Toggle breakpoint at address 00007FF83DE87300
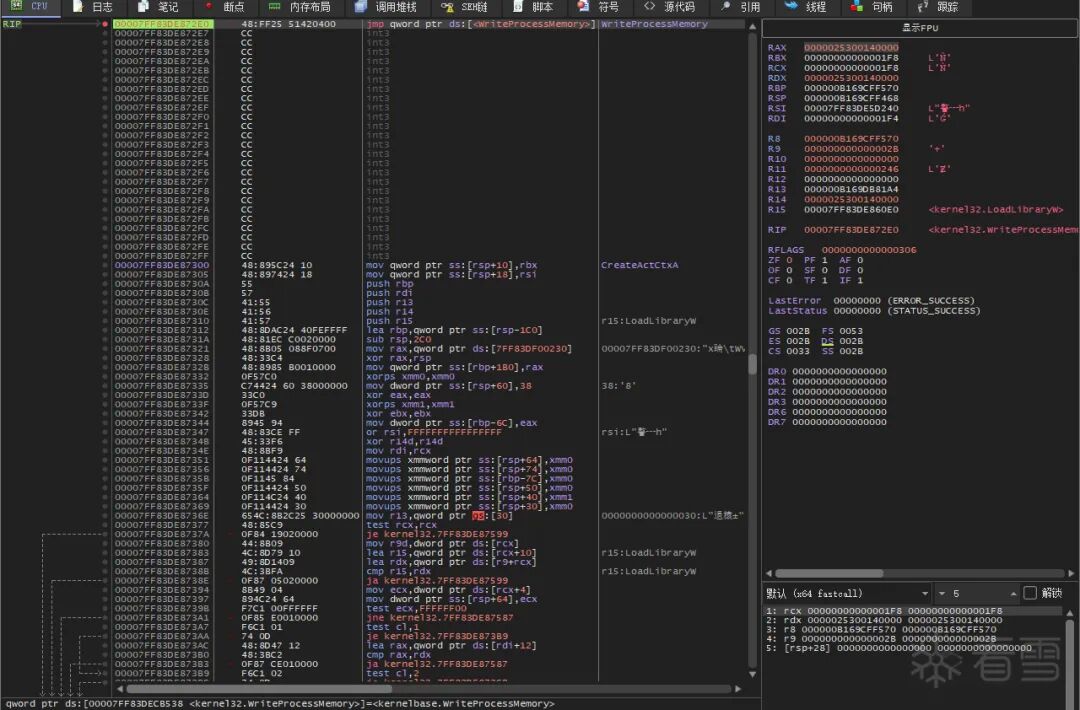This screenshot has width=1080, height=710. 105,265
